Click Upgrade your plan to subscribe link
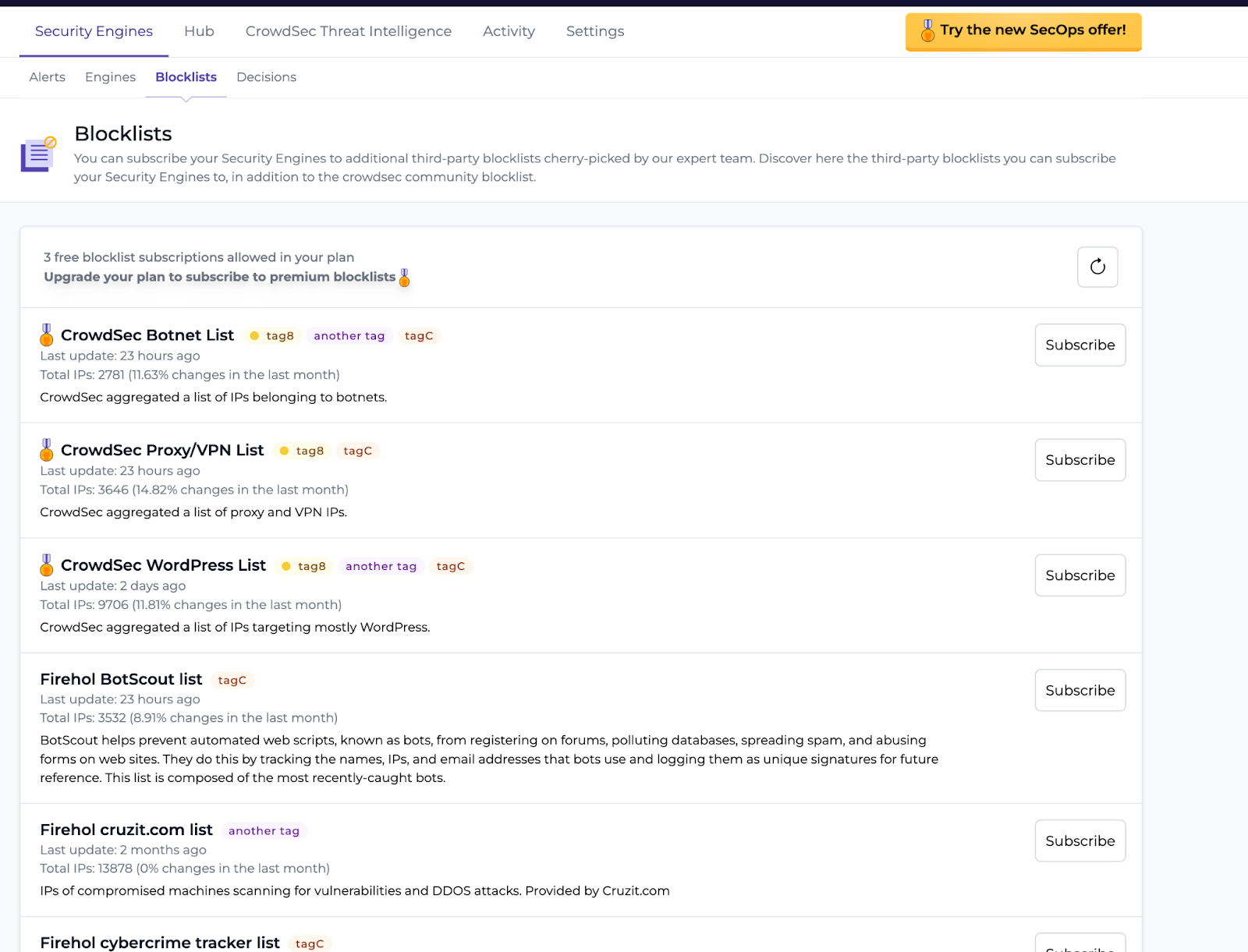This screenshot has width=1248, height=952. [x=220, y=277]
